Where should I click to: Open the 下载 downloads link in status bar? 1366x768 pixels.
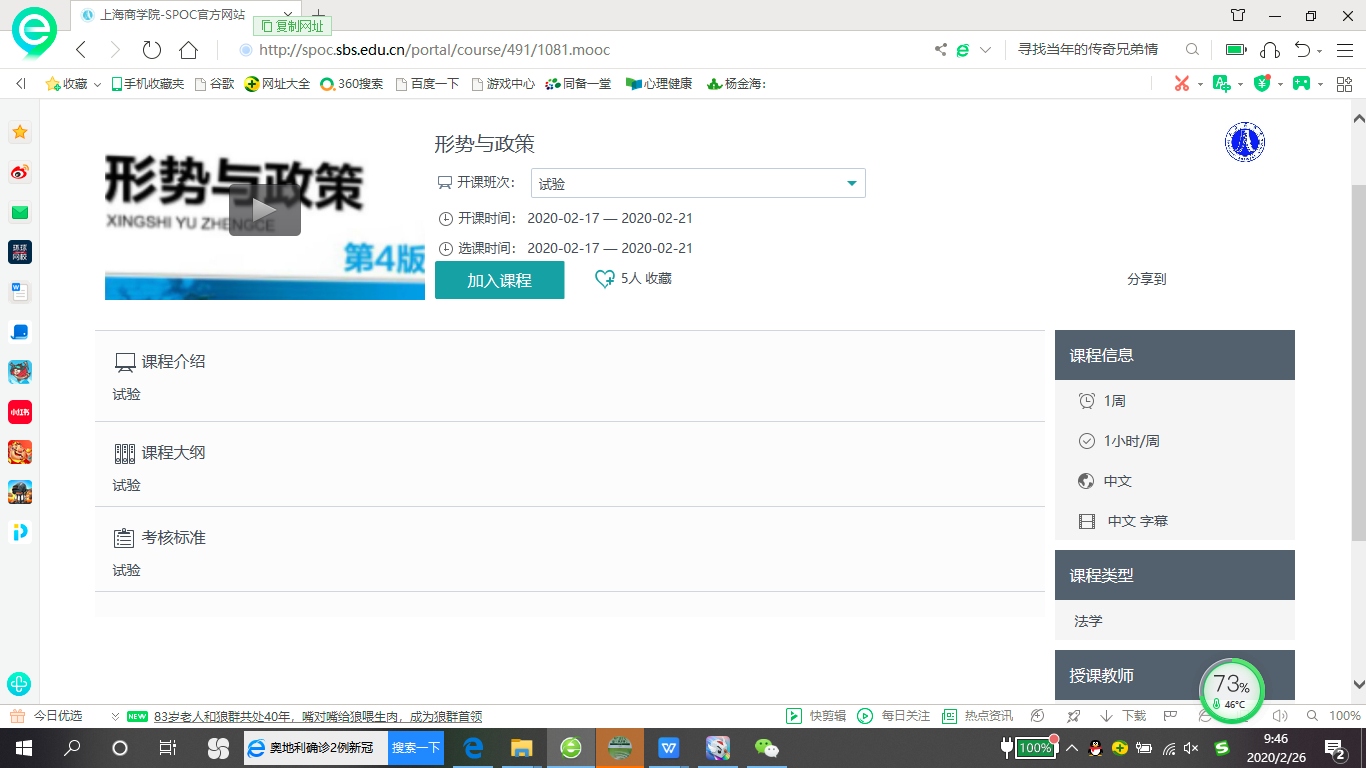[x=1123, y=716]
